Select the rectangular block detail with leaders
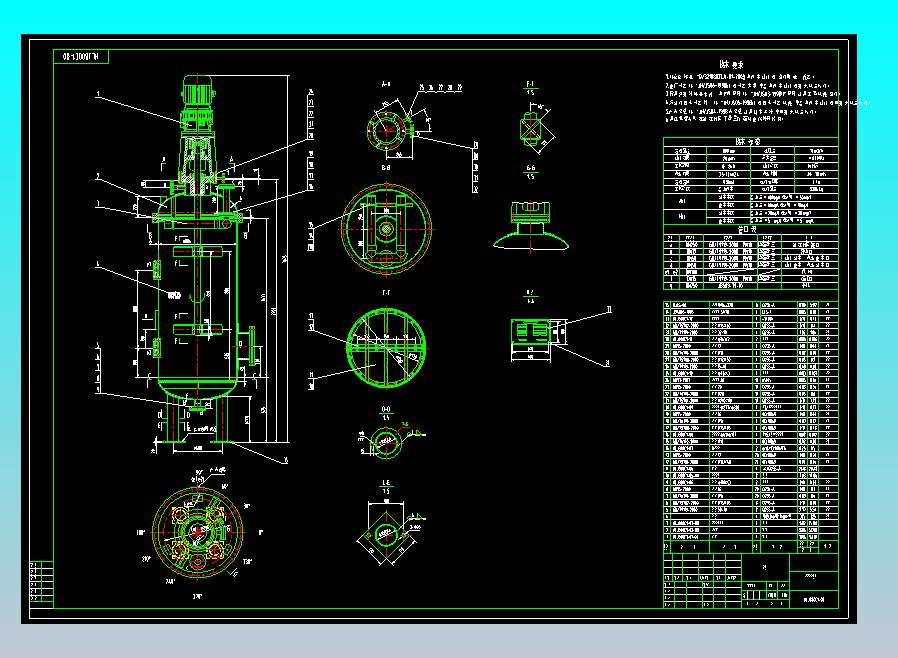This screenshot has width=898, height=658. tap(530, 333)
